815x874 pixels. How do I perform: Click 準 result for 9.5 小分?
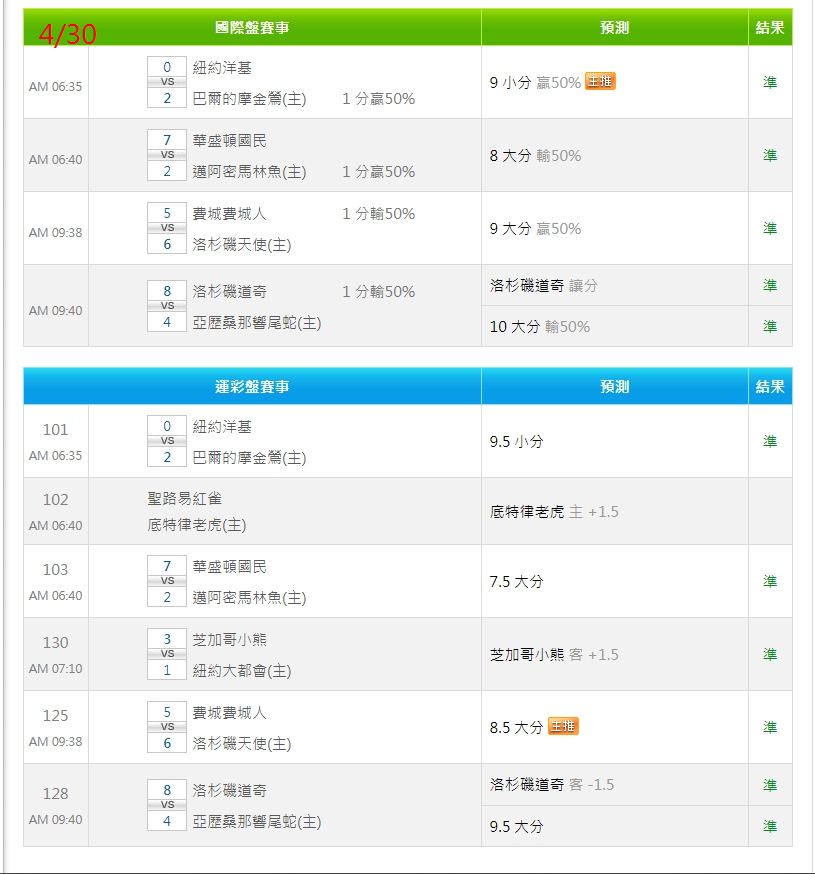point(770,441)
